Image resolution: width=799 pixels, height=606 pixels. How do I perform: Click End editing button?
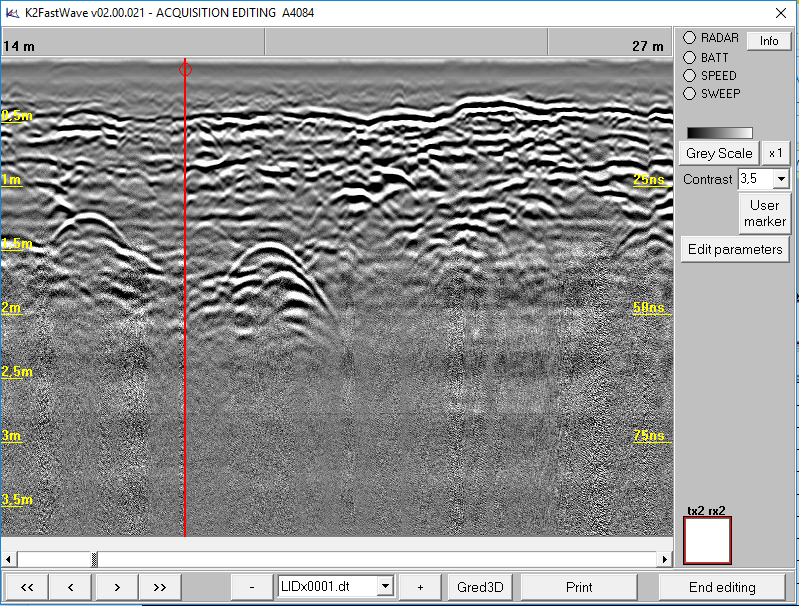pos(722,587)
